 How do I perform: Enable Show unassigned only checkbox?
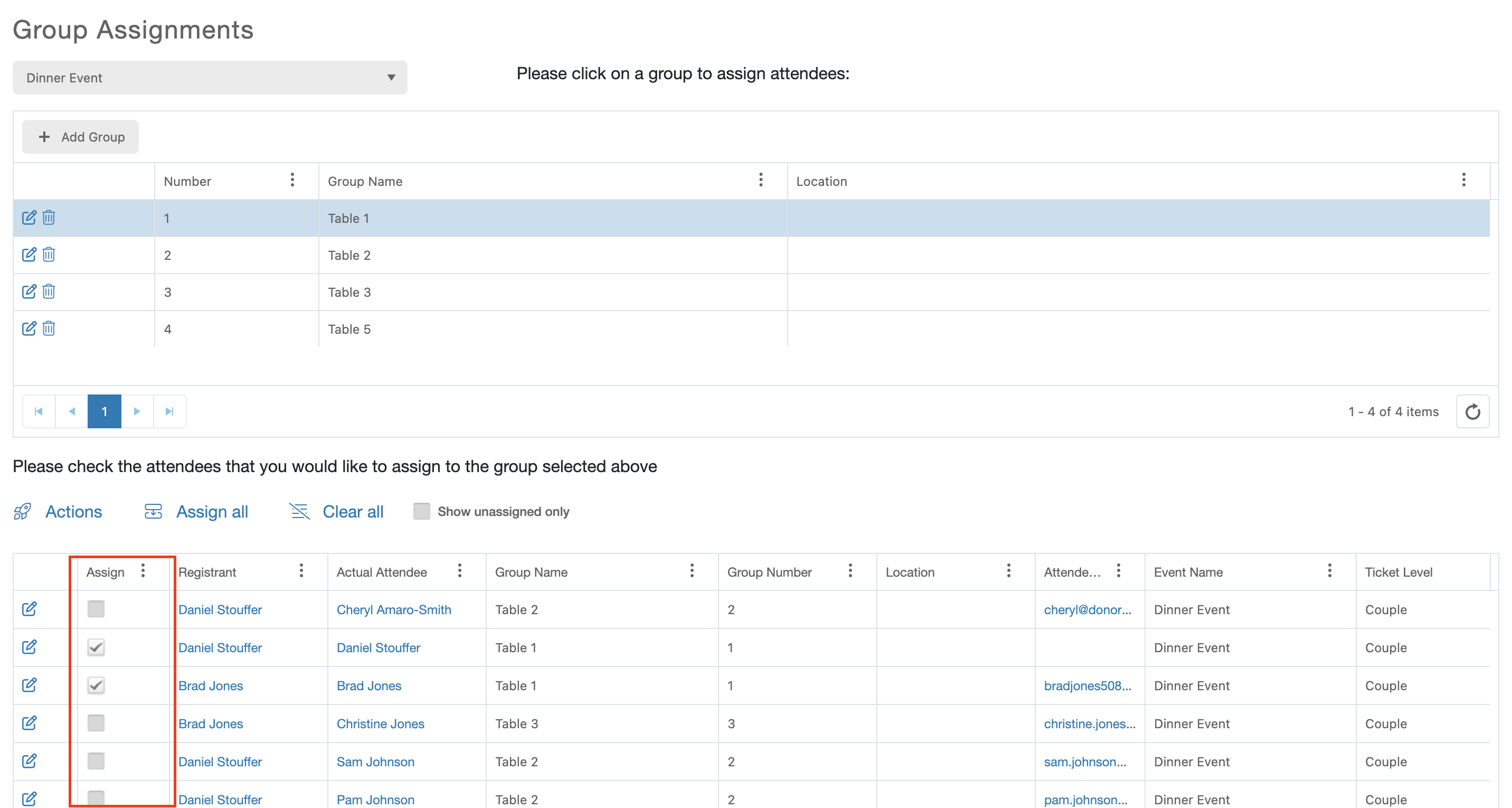(x=421, y=511)
